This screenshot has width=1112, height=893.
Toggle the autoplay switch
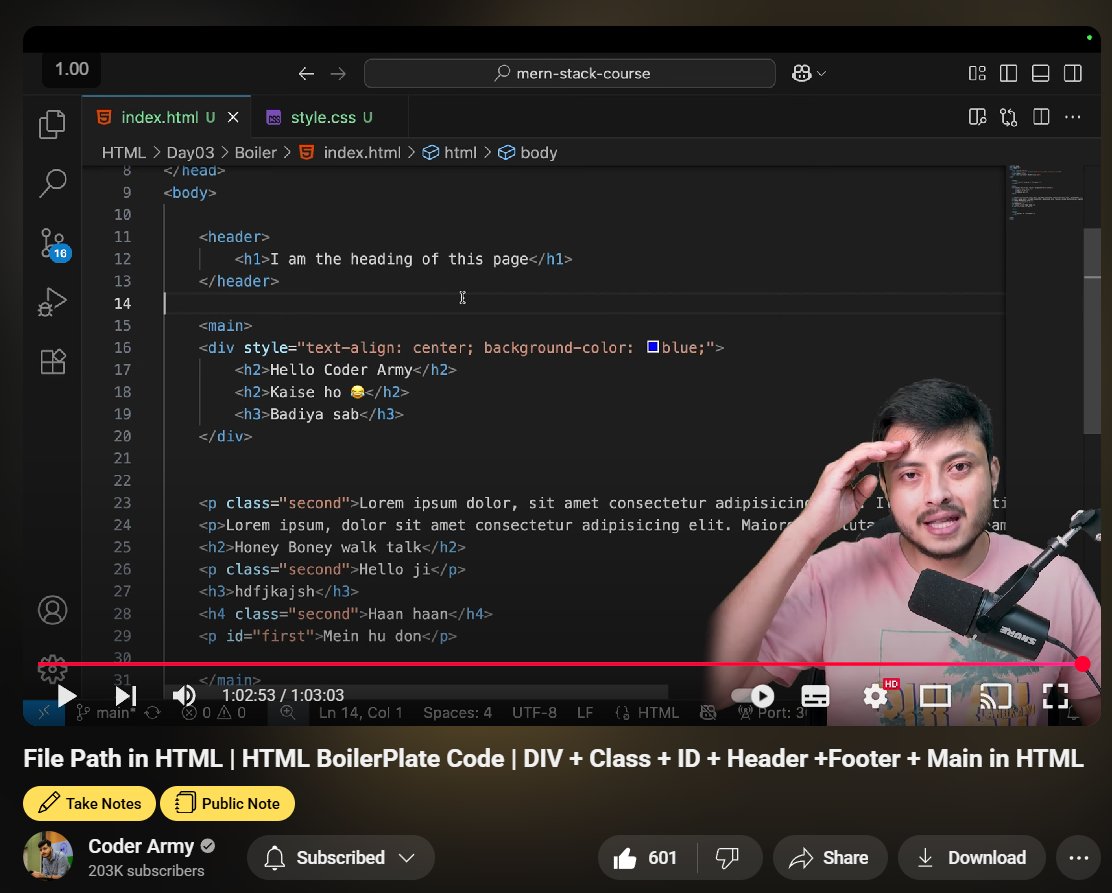[753, 696]
